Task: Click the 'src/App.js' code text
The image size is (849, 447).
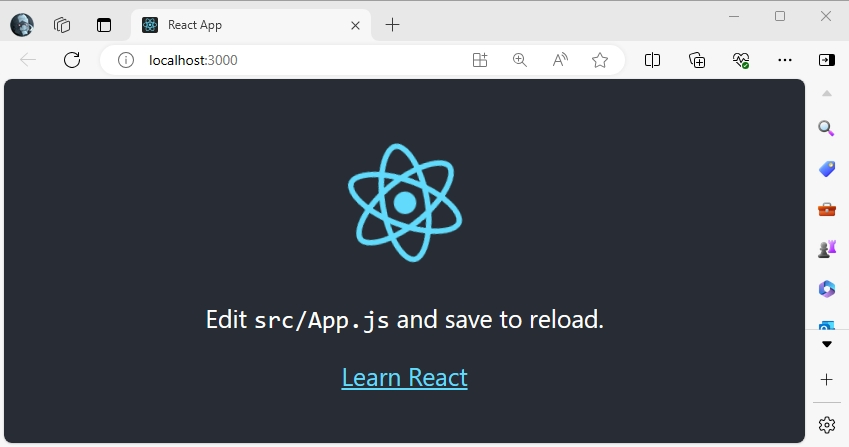Action: pyautogui.click(x=322, y=320)
